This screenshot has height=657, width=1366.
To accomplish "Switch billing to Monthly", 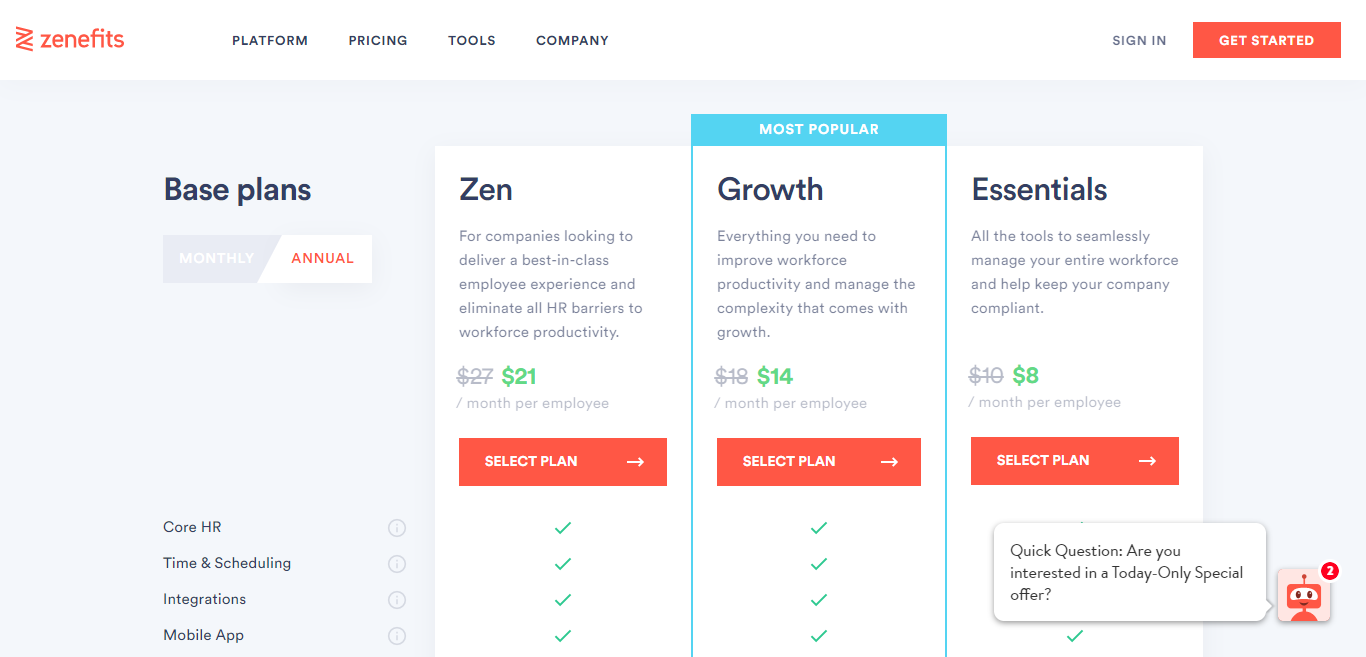I will point(216,258).
